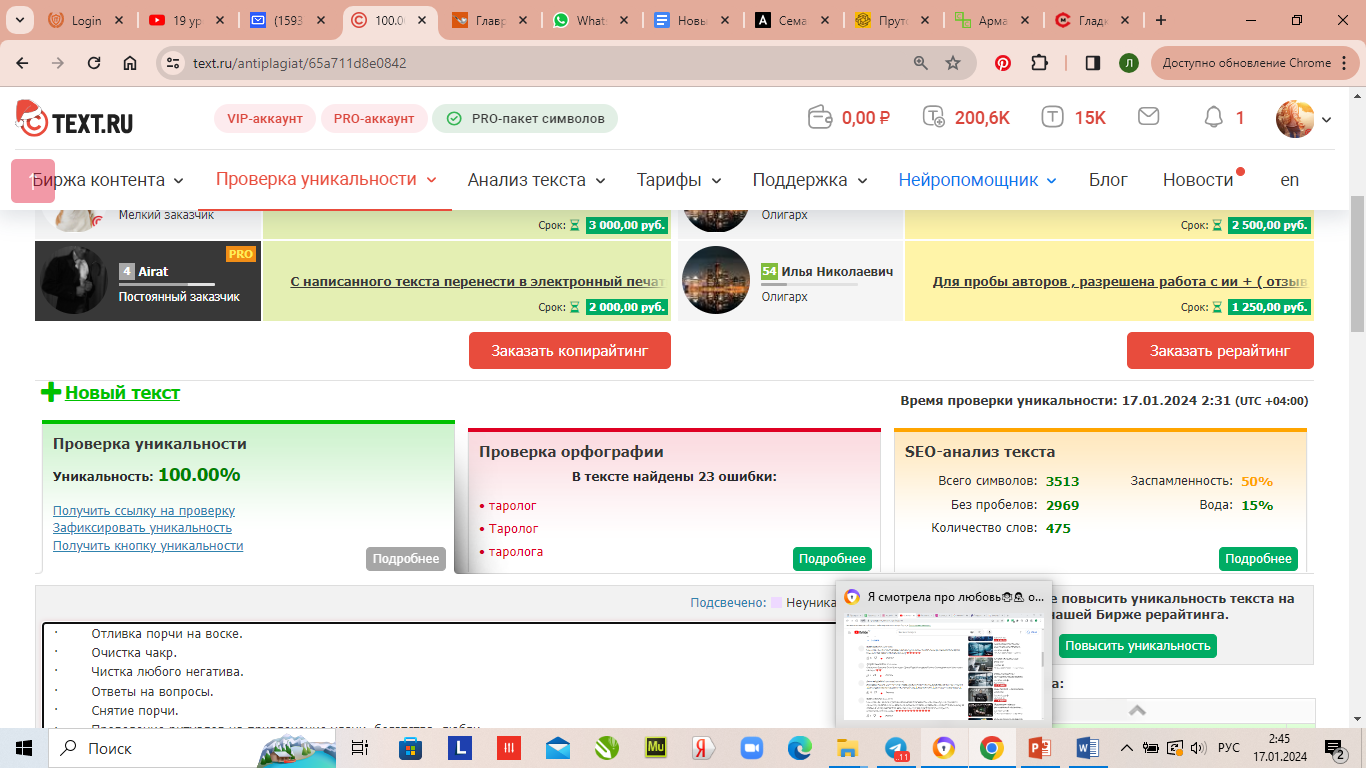Expand the tab search dropdown arrow
Viewport: 1366px width, 768px height.
(x=18, y=20)
